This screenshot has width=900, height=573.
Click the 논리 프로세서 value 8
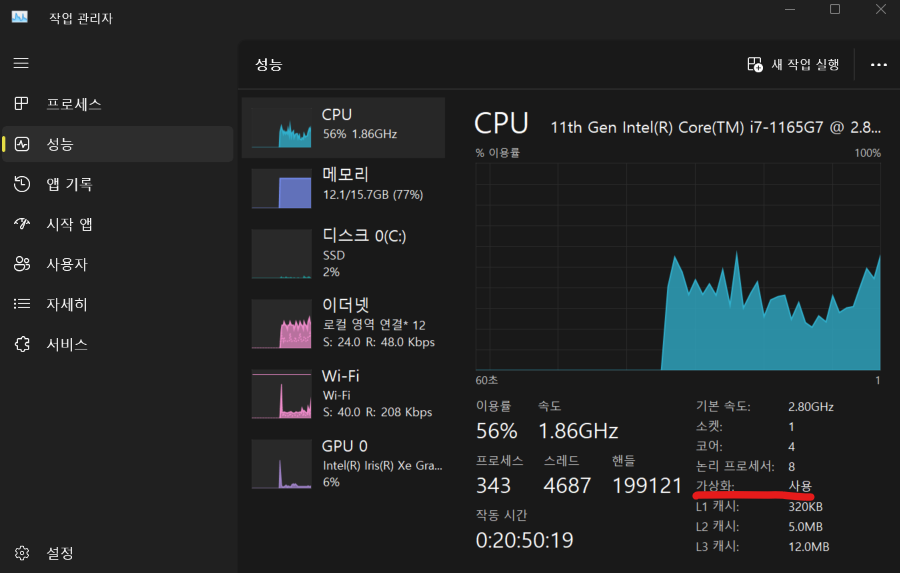[792, 466]
